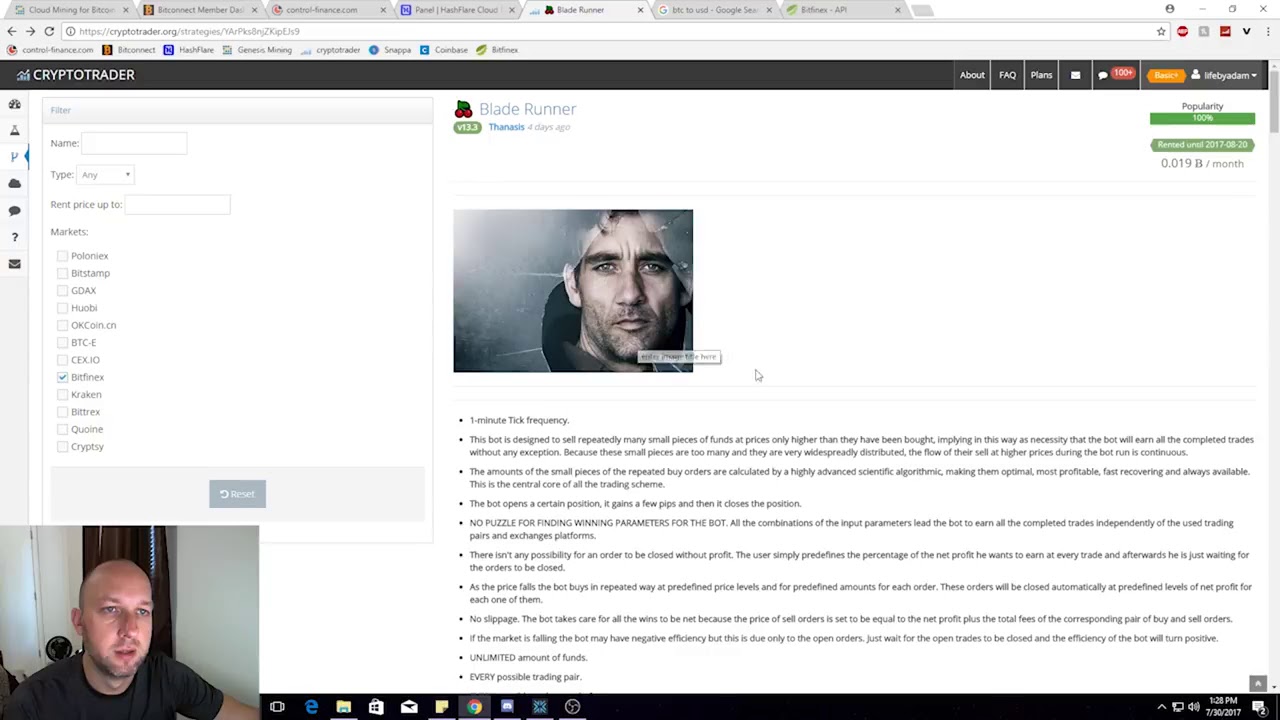Click the orange Basic+ plan badge
The height and width of the screenshot is (720, 1280).
click(x=1165, y=75)
